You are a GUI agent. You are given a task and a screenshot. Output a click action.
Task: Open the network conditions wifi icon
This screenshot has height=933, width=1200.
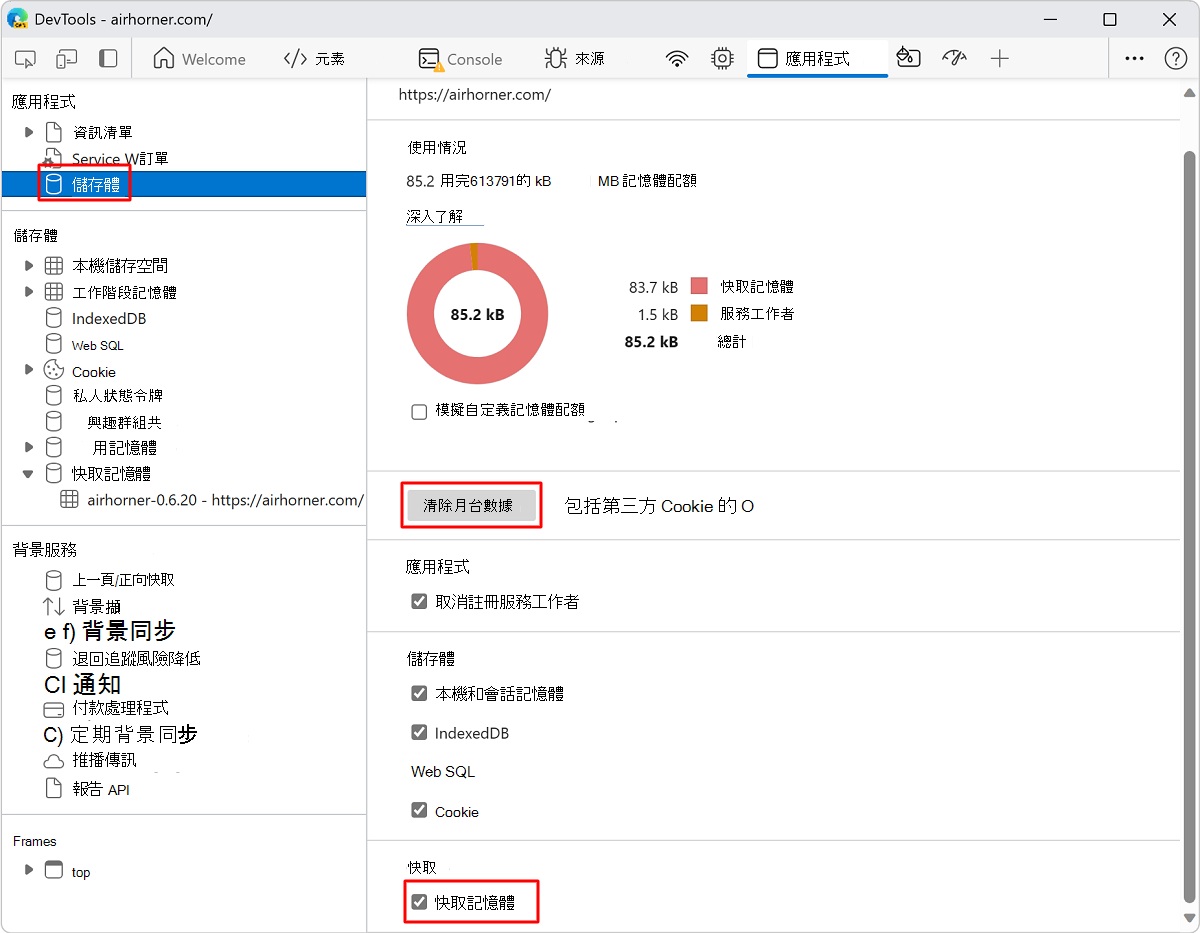click(677, 59)
